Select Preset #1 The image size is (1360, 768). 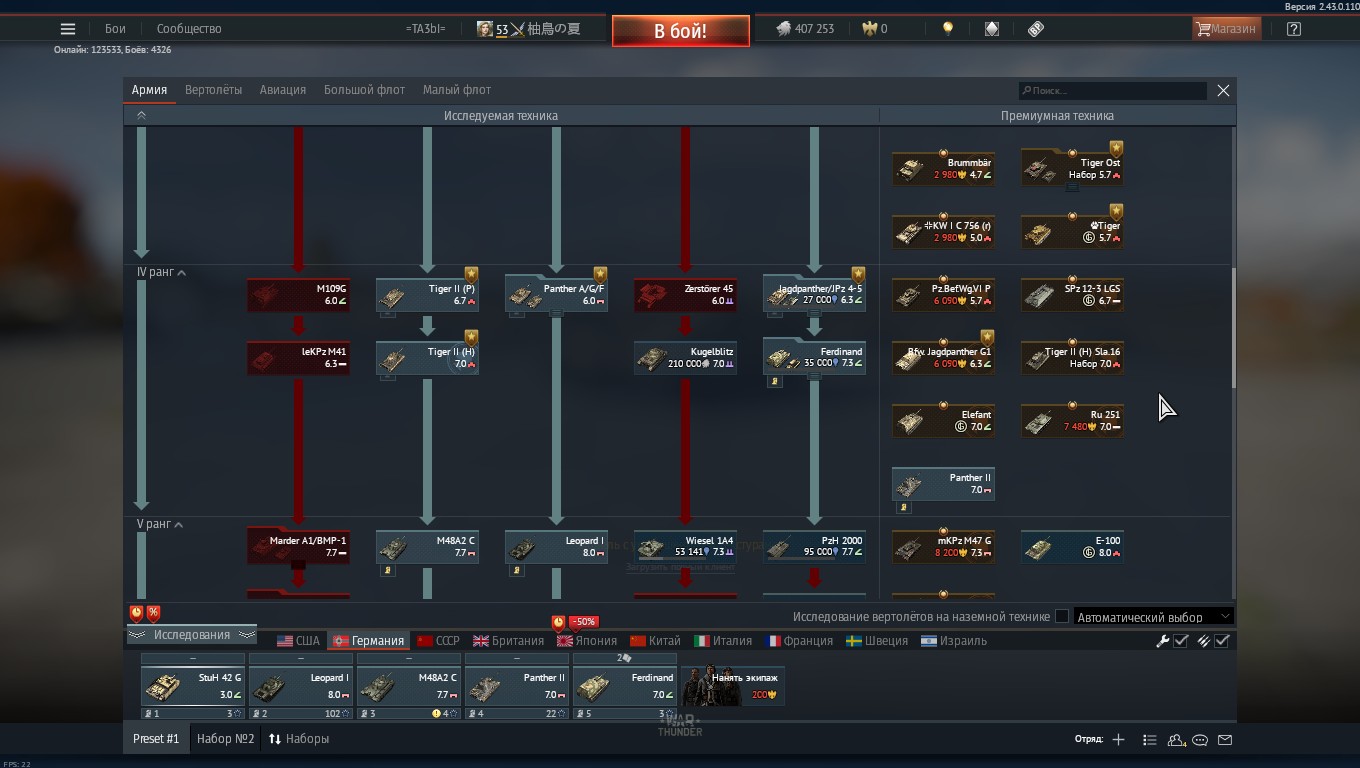[x=156, y=739]
